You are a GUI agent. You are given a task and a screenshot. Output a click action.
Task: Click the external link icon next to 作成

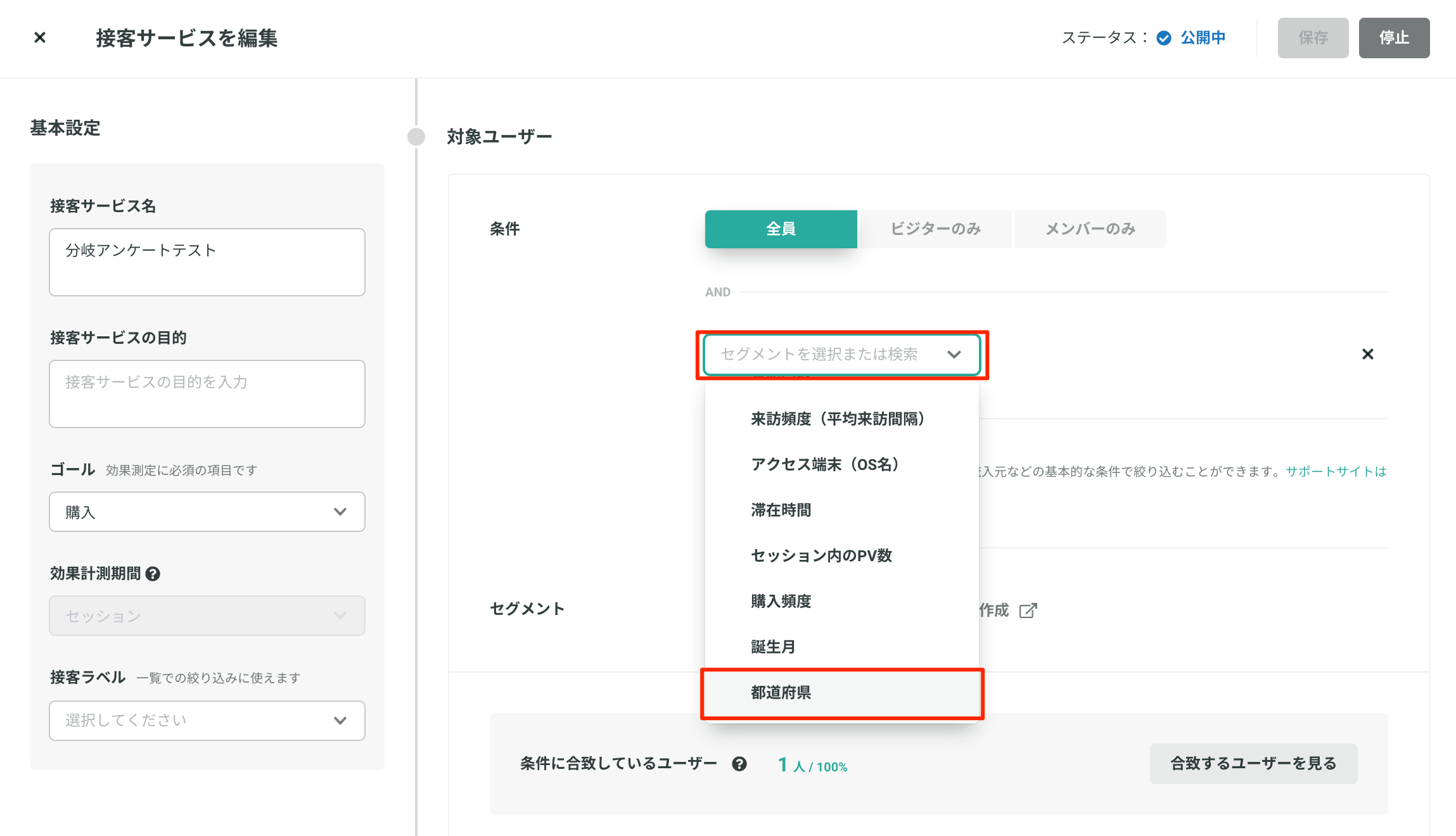point(1028,611)
